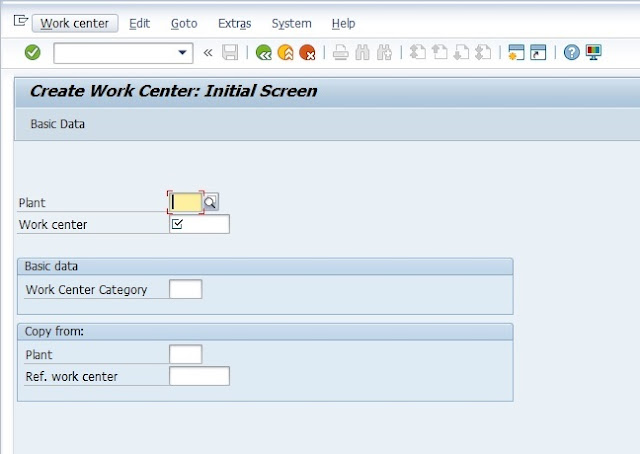Open the Help menu
Image resolution: width=640 pixels, height=454 pixels.
(x=343, y=23)
